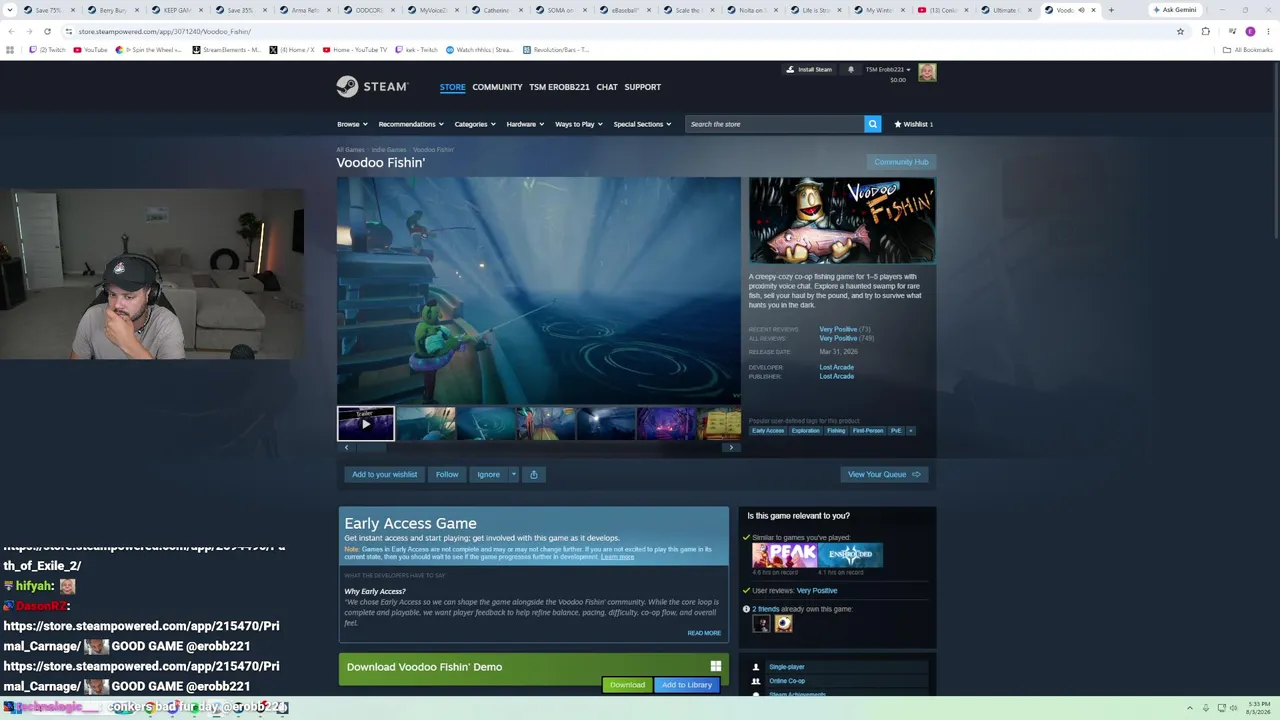Expand the Ways to Play dropdown
The image size is (1280, 720).
click(579, 124)
